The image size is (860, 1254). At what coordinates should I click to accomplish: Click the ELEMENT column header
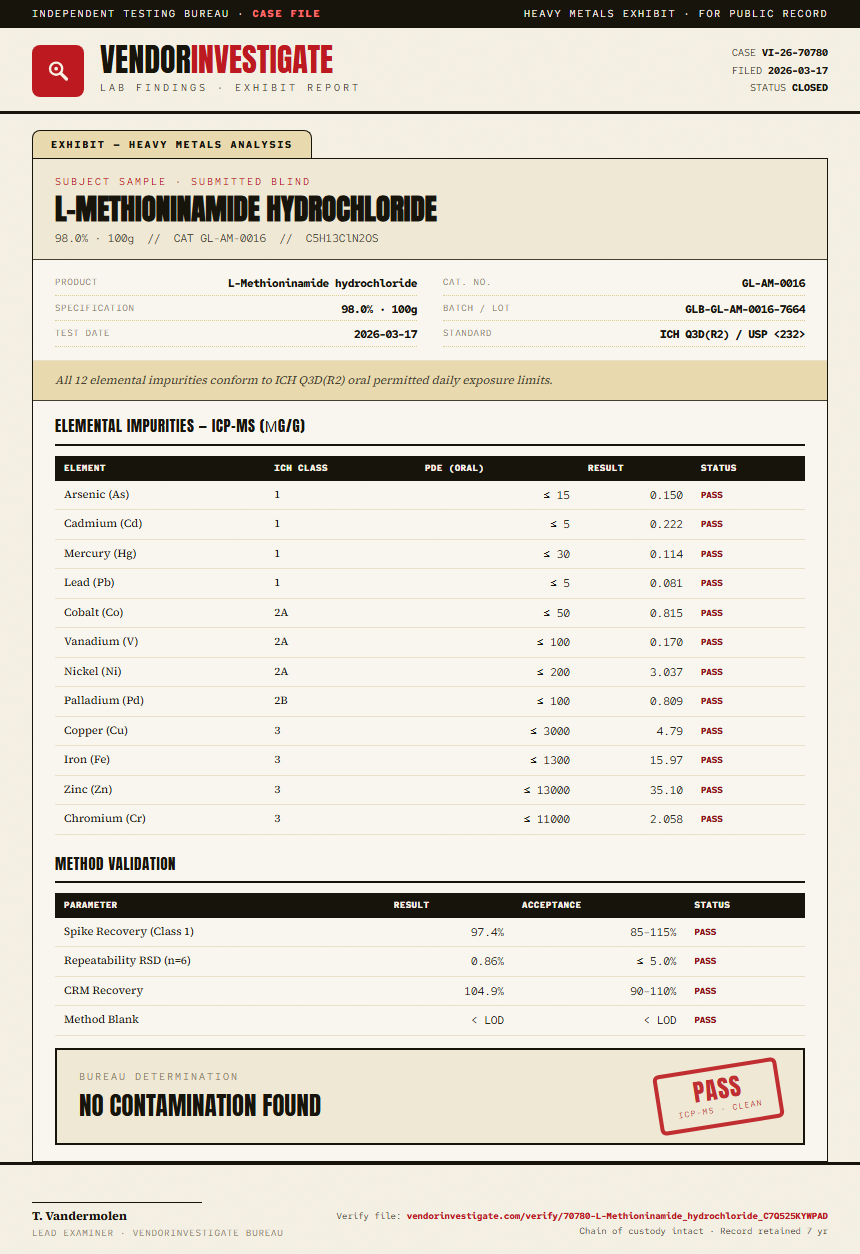tap(85, 468)
